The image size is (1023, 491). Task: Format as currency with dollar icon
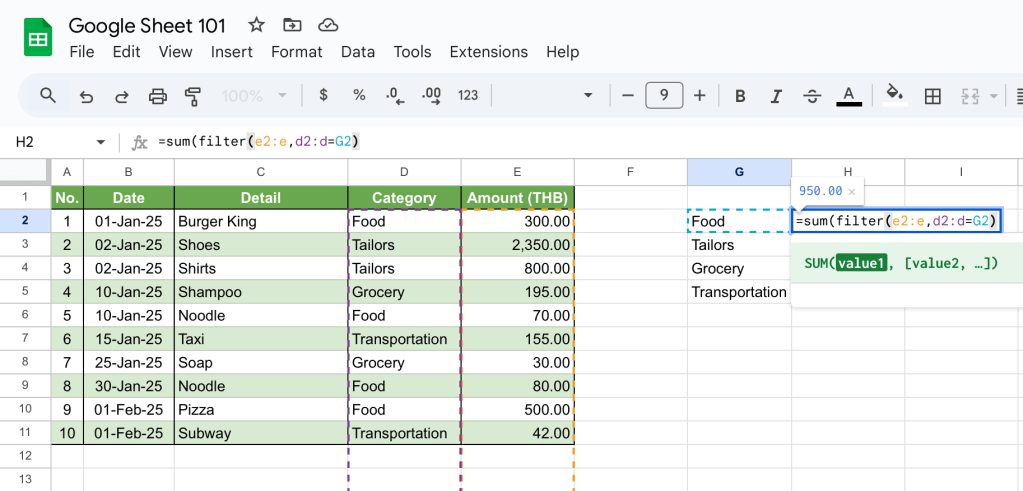[x=323, y=95]
